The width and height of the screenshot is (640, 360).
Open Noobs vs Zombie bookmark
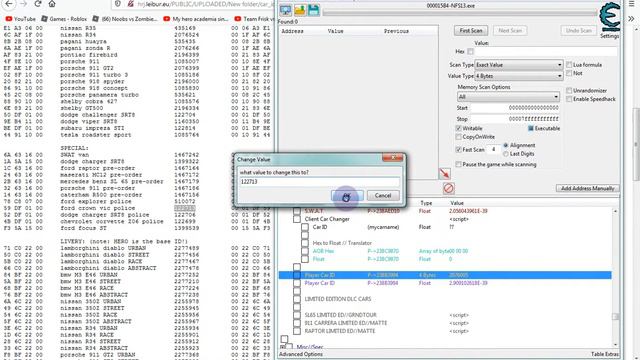(x=125, y=19)
